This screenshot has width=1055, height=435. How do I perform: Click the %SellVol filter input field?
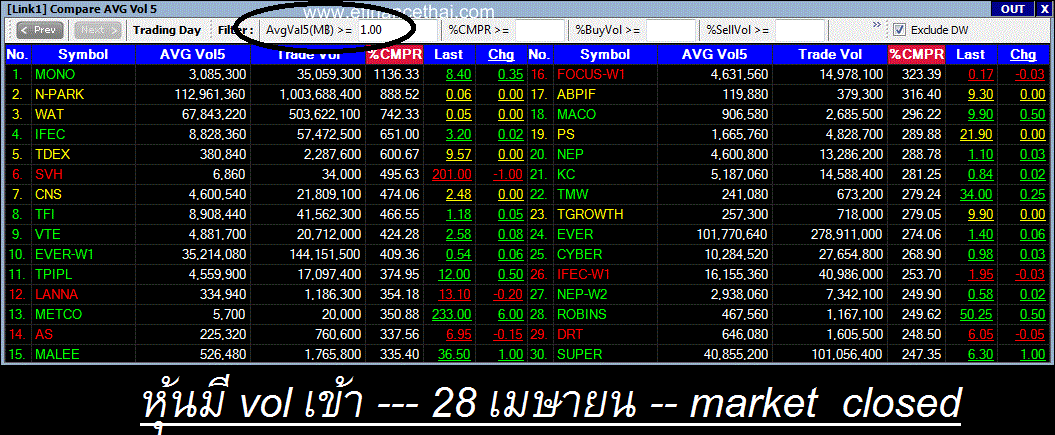click(x=800, y=30)
